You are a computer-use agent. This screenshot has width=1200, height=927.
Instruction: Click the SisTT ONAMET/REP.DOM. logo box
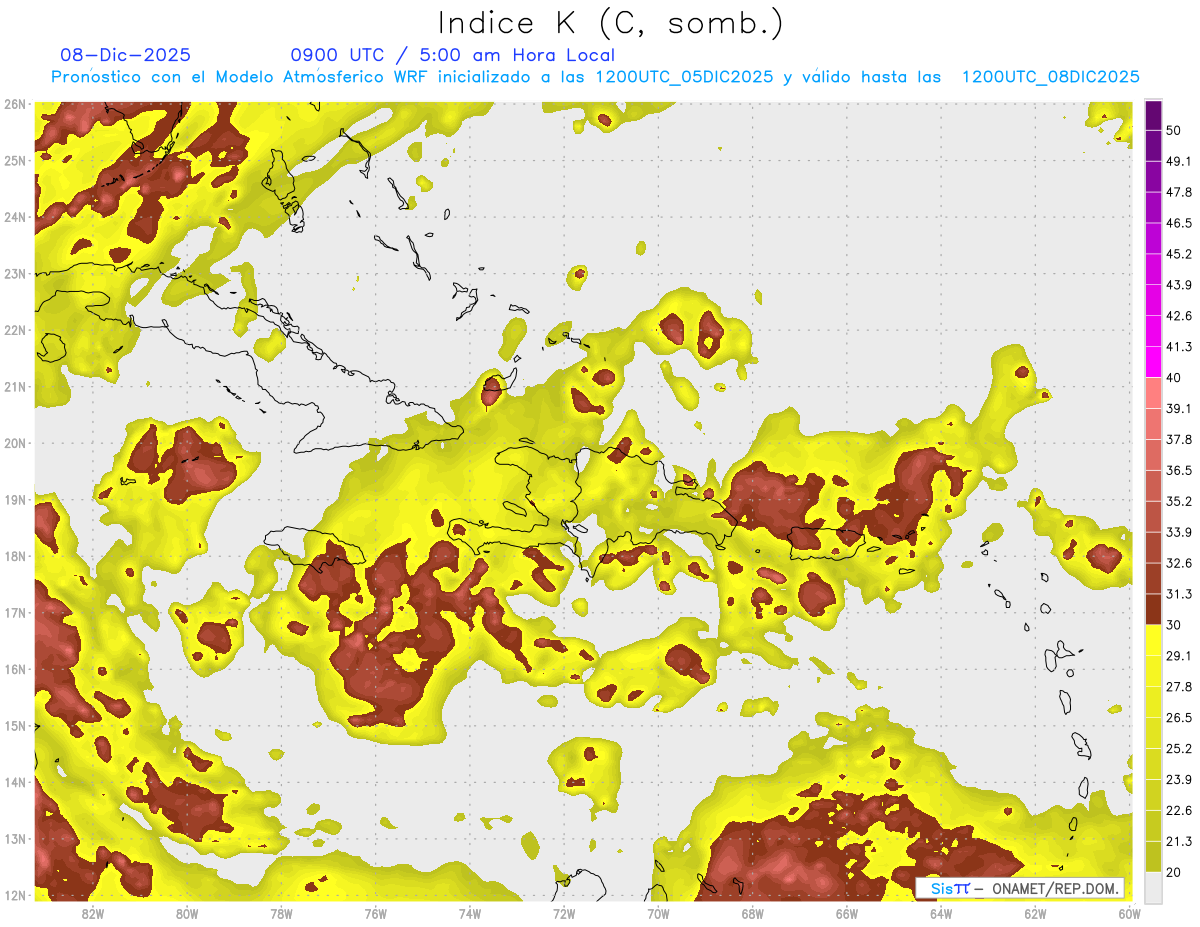click(x=1021, y=888)
